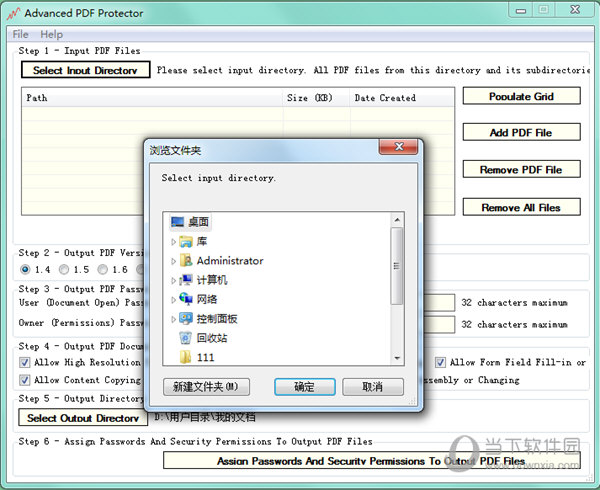Click Assign Passwords And Security Permissions button
The width and height of the screenshot is (600, 490).
pyautogui.click(x=372, y=461)
